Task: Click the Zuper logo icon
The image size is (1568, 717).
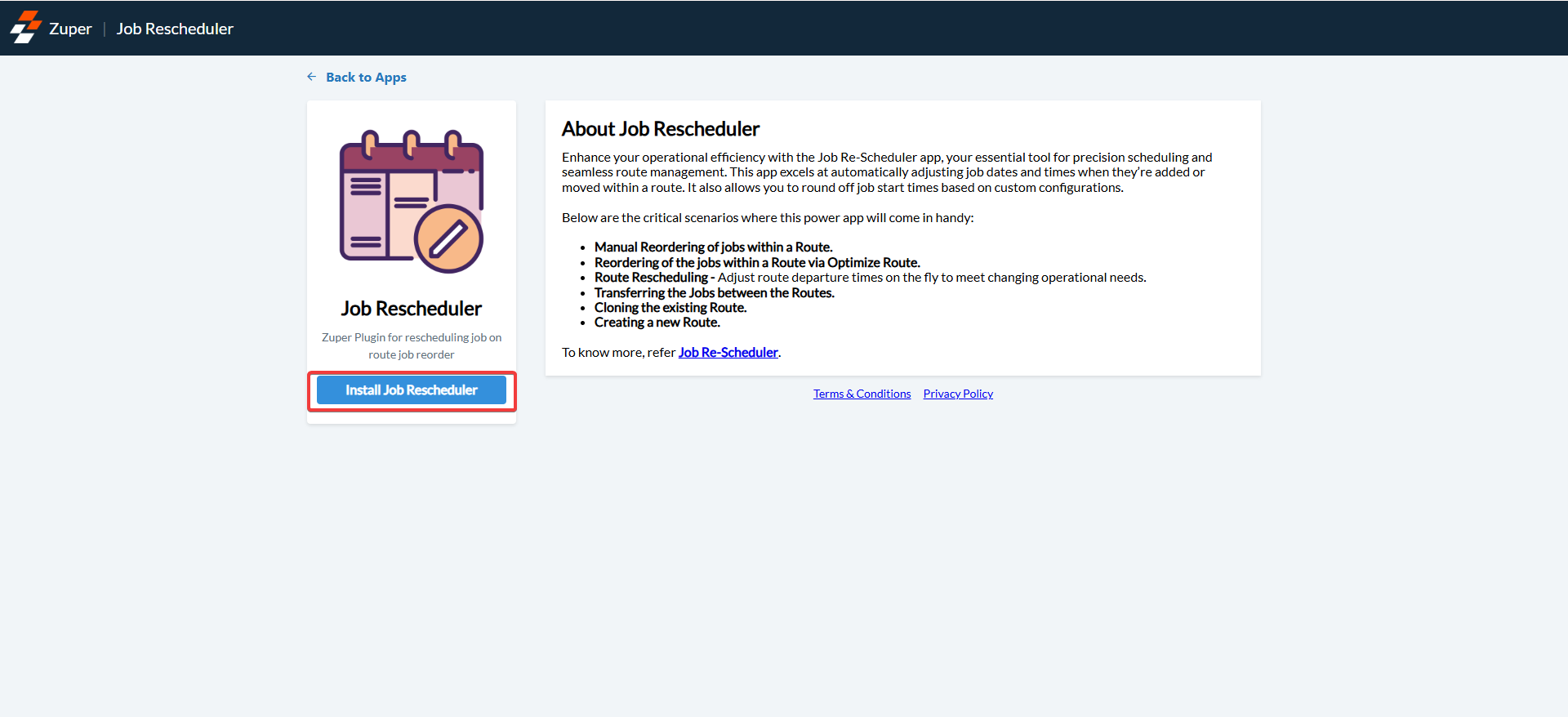Action: point(25,28)
